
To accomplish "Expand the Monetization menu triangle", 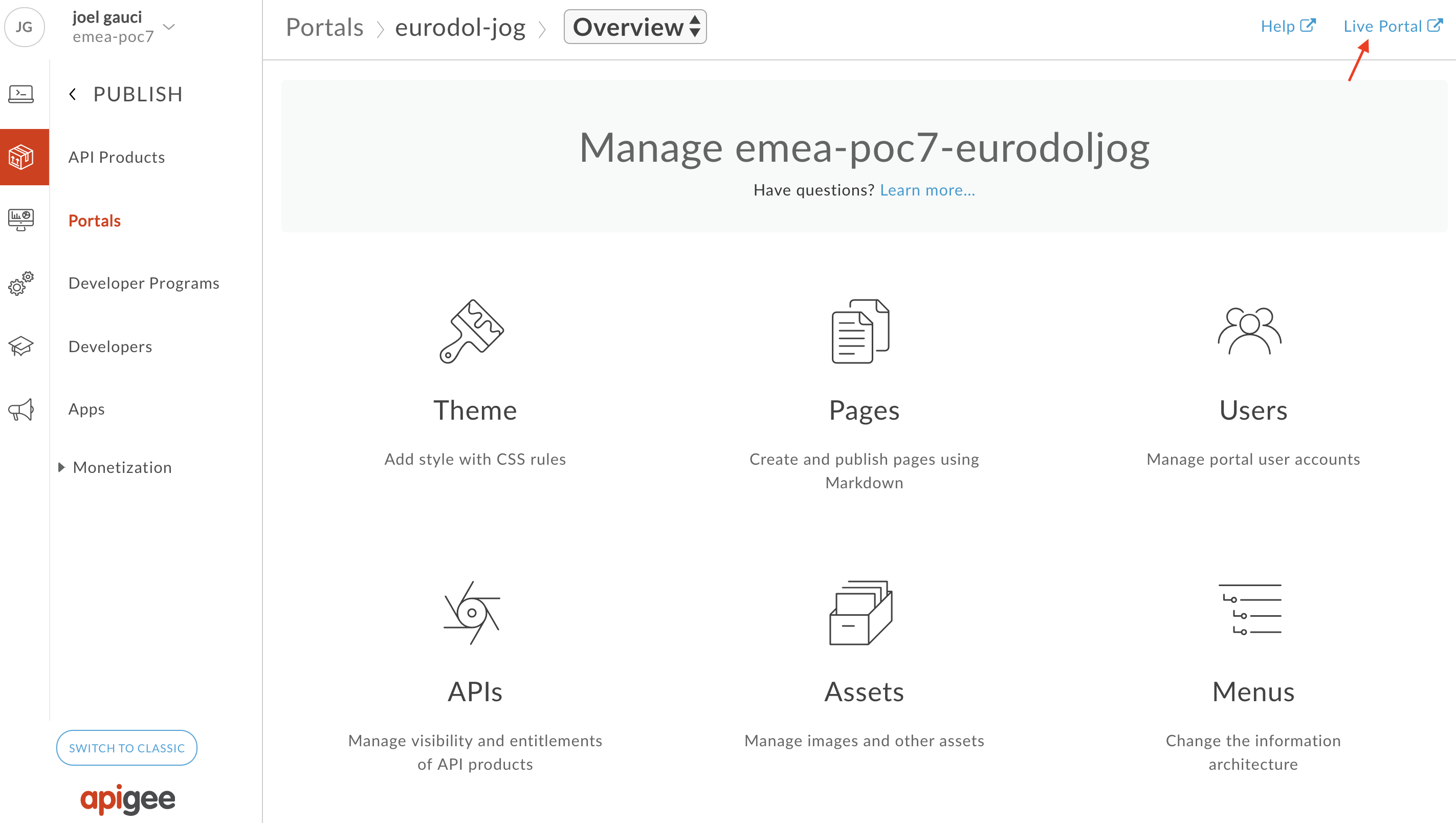I will 61,467.
